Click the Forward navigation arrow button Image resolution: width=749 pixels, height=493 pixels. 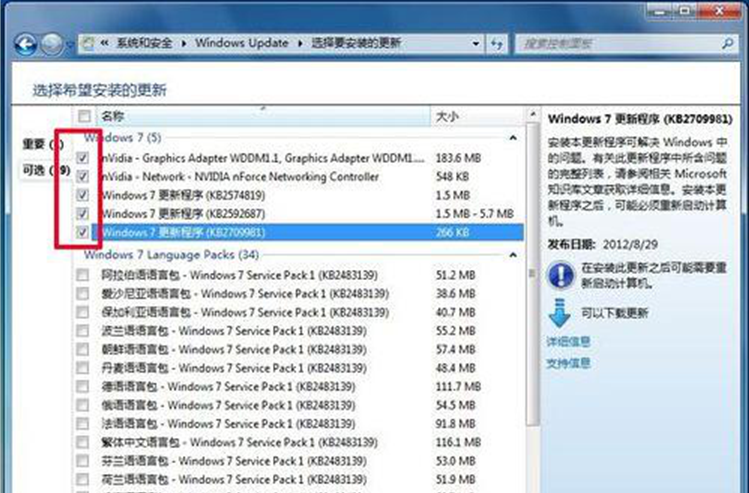(x=52, y=44)
